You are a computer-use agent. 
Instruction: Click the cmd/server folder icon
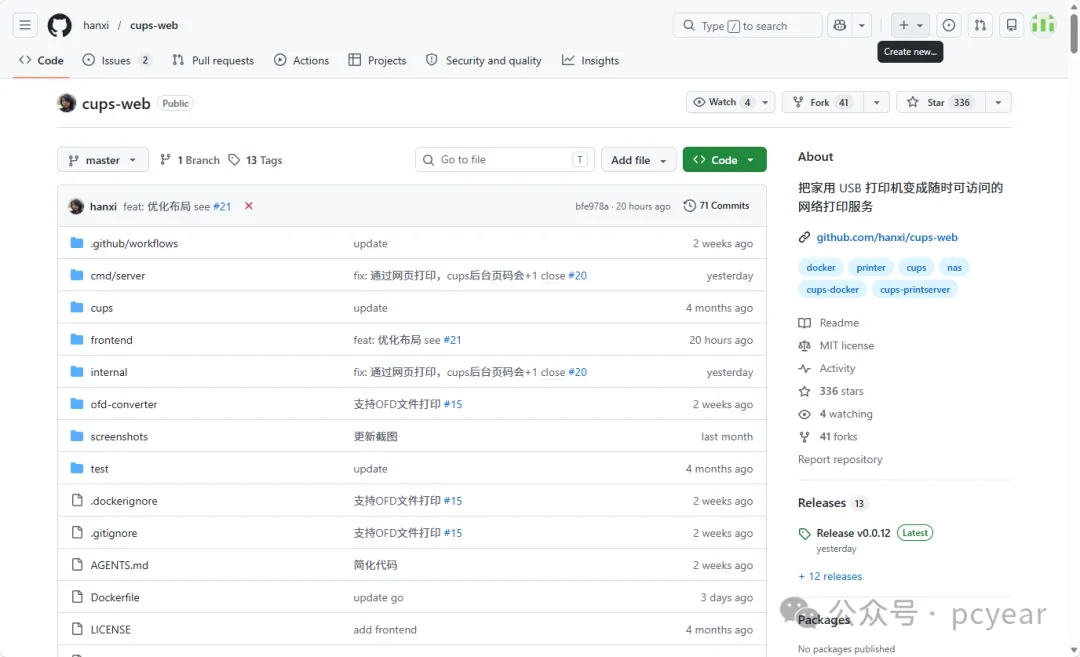tap(77, 275)
